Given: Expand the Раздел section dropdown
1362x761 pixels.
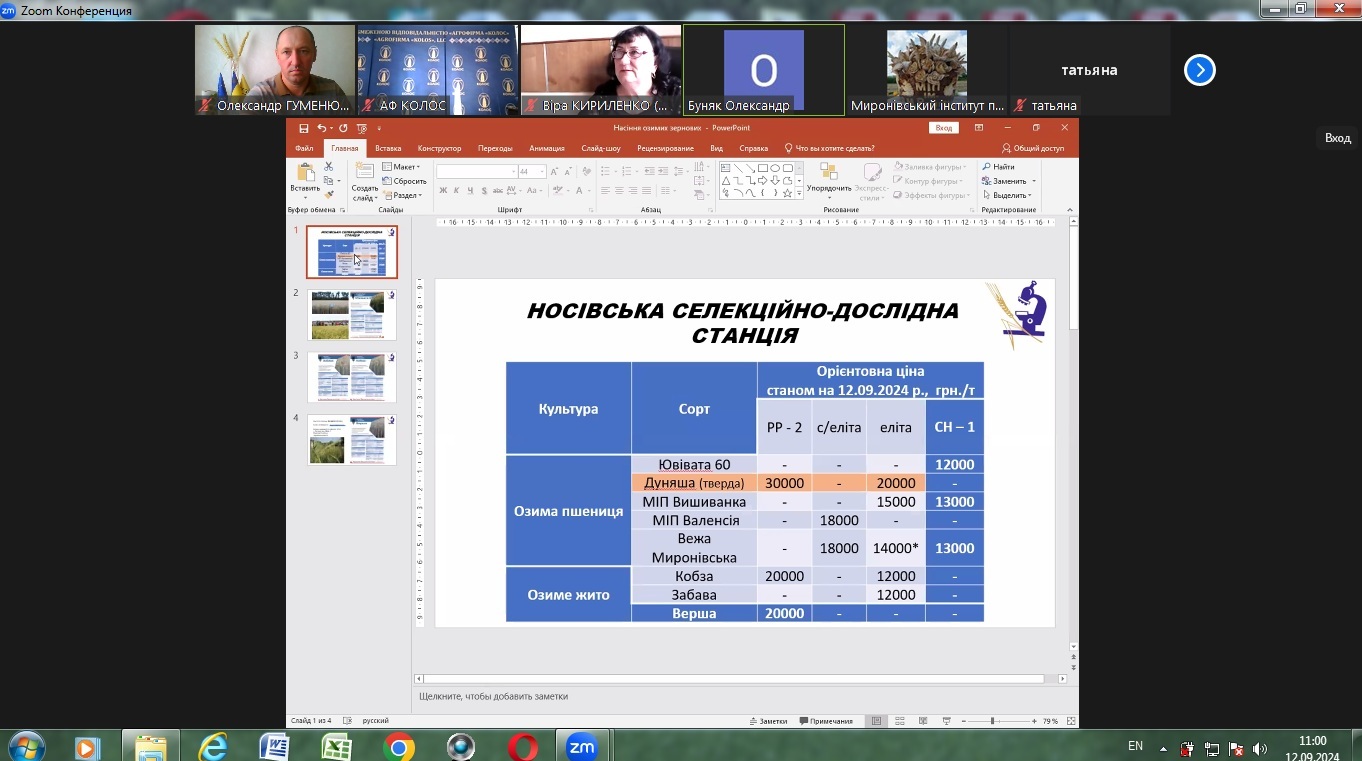Looking at the screenshot, I should point(403,195).
